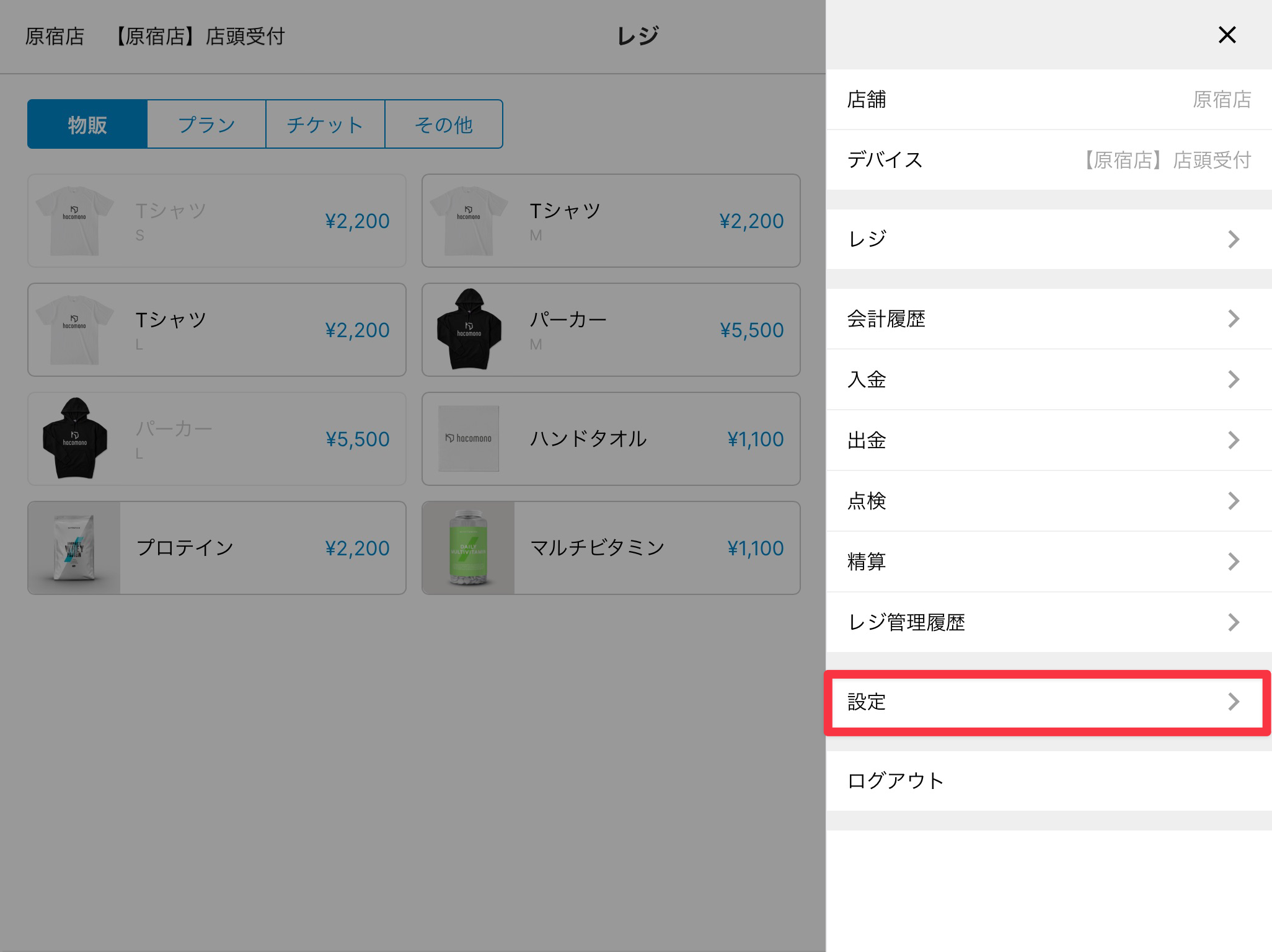Open the レジ menu chevron
The width and height of the screenshot is (1272, 952).
pos(1233,239)
